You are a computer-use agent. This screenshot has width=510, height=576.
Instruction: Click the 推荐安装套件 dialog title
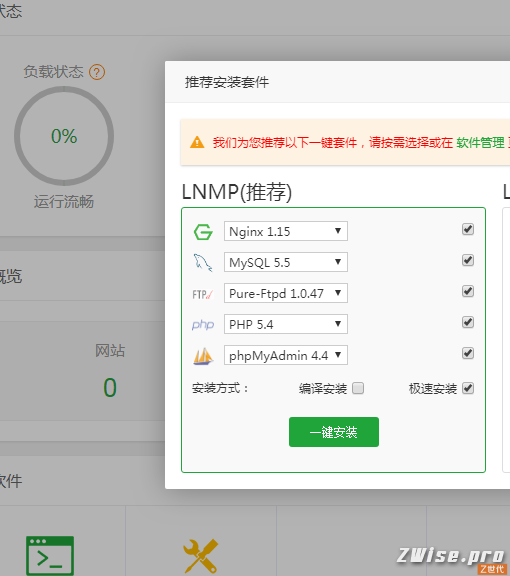(x=227, y=82)
